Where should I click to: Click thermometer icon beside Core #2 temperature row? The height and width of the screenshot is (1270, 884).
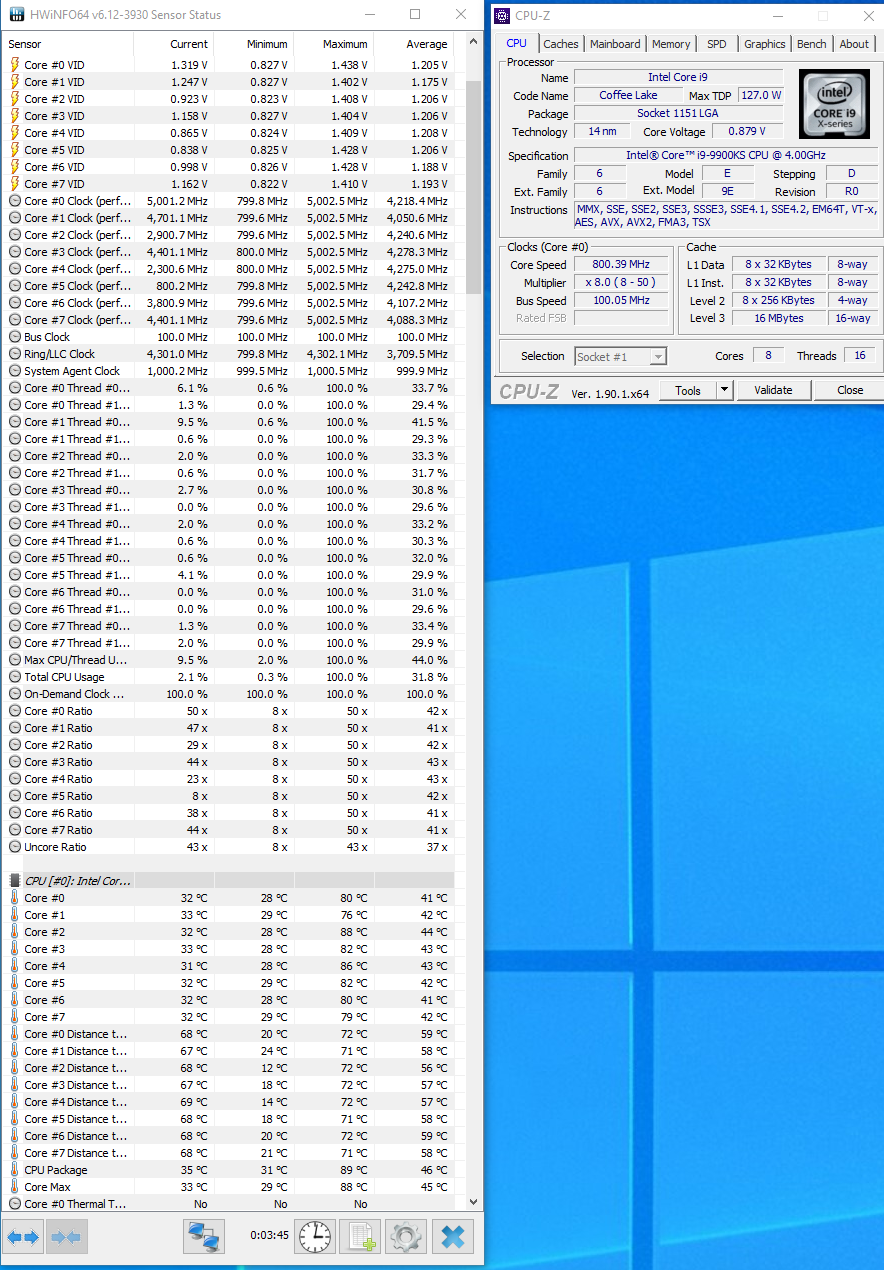click(x=15, y=932)
